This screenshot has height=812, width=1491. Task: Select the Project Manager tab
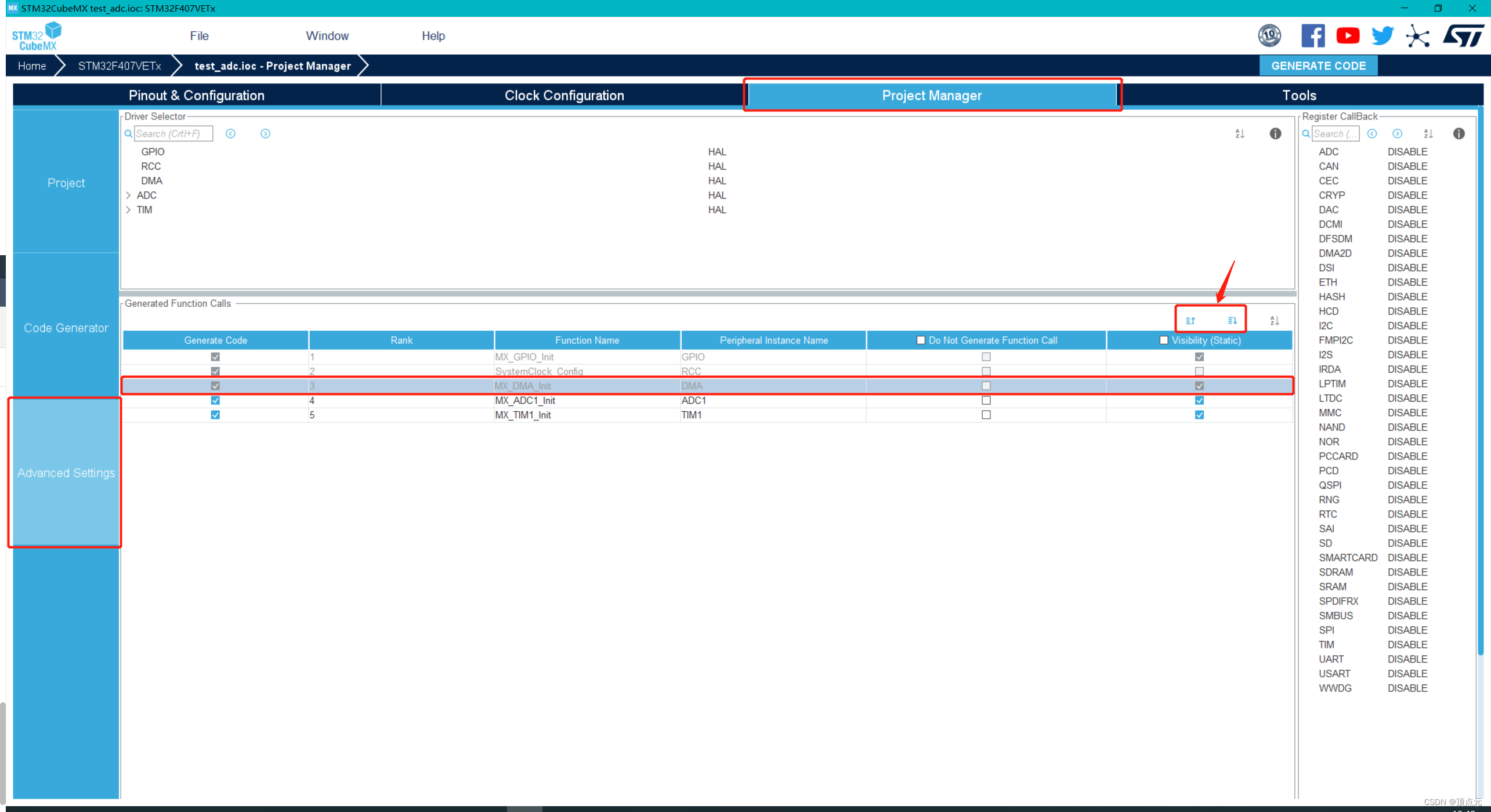[932, 96]
